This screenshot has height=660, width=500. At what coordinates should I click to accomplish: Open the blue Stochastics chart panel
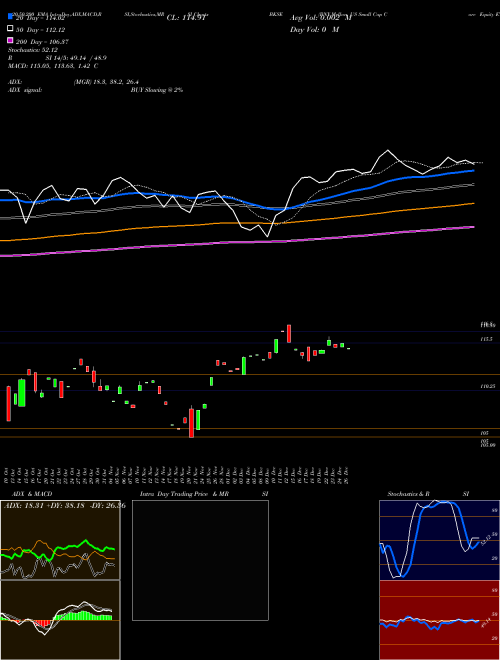point(439,540)
